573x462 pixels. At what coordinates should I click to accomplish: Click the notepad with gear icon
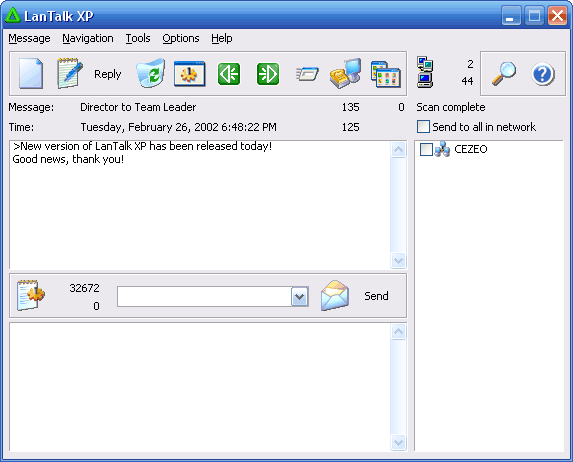[x=31, y=295]
